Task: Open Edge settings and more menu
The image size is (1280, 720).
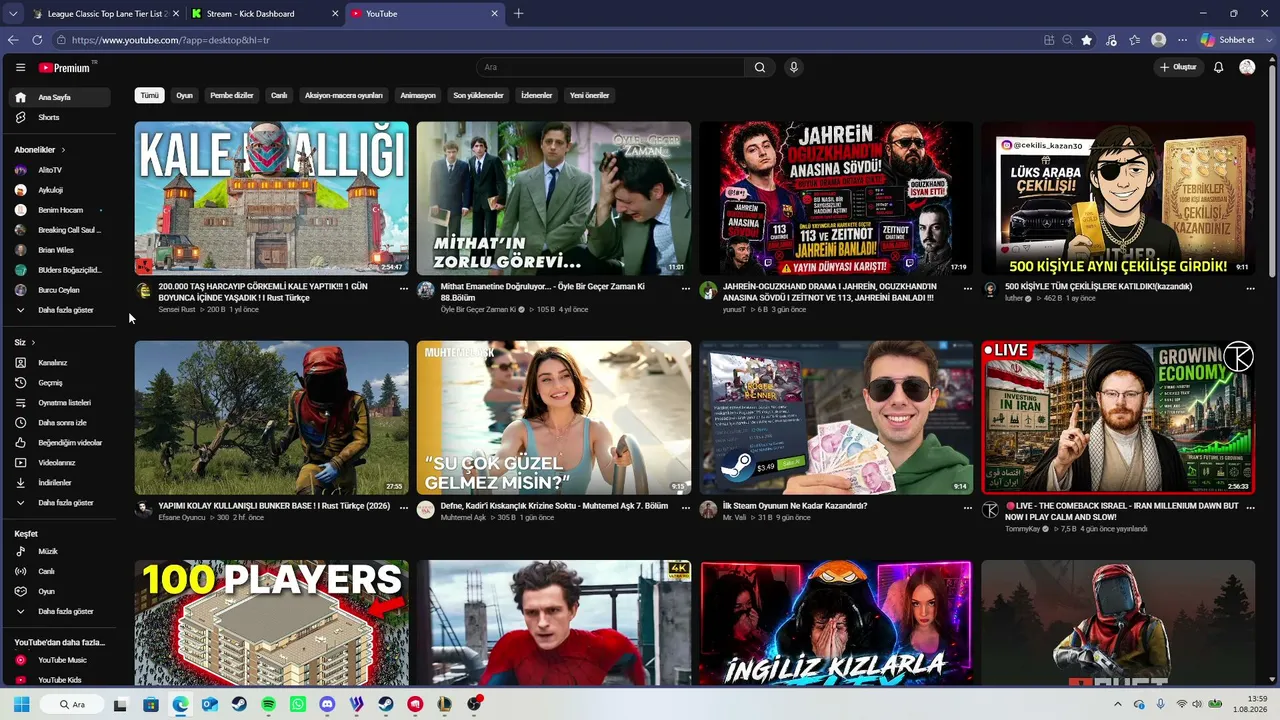Action: click(1182, 40)
